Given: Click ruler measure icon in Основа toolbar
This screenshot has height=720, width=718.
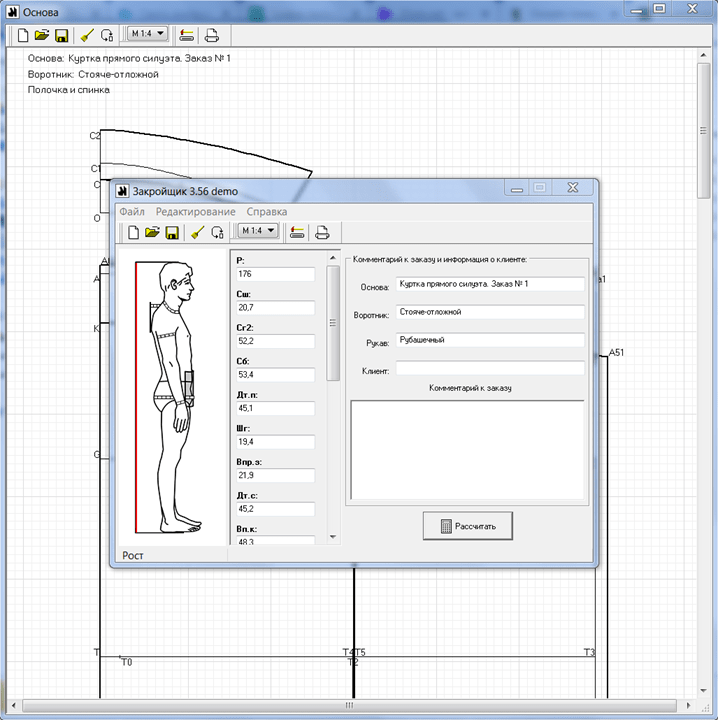Looking at the screenshot, I should click(186, 35).
